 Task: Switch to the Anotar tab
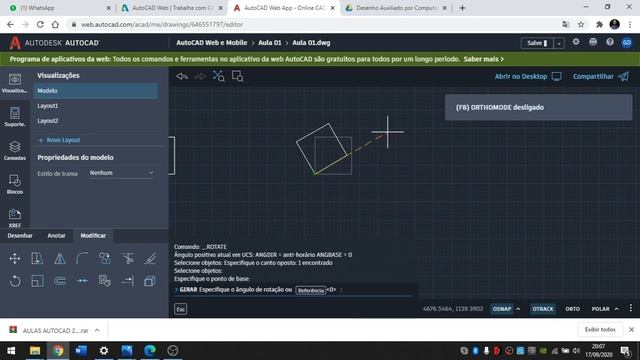[56, 236]
